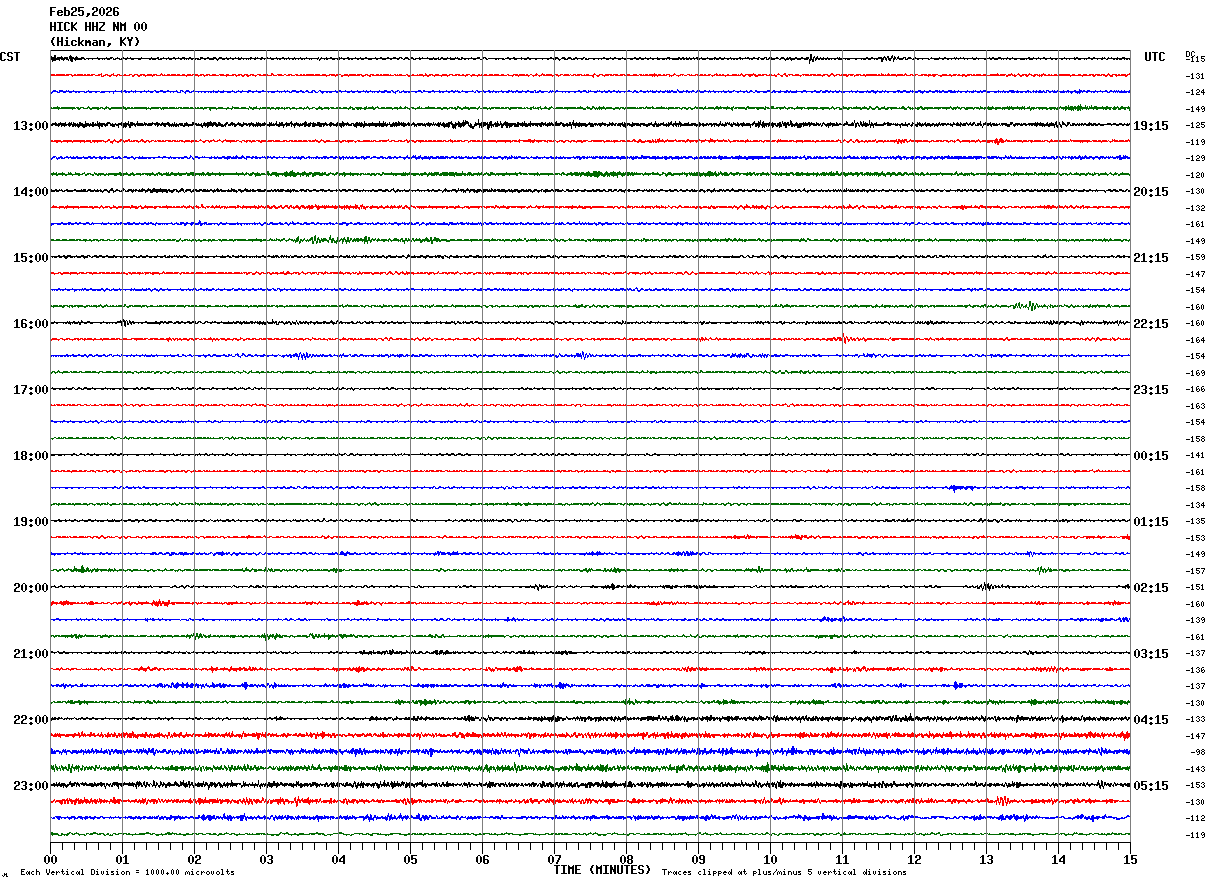Click minute 13 on the time axis
The width and height of the screenshot is (1210, 886).
pyautogui.click(x=986, y=859)
